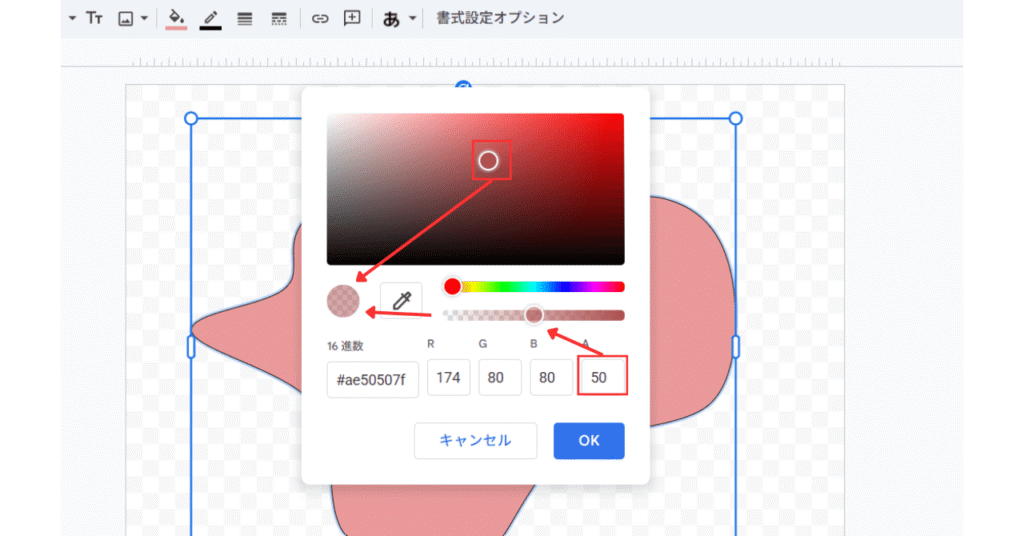Click the color preview circle swatch
The image size is (1024, 536).
(343, 301)
